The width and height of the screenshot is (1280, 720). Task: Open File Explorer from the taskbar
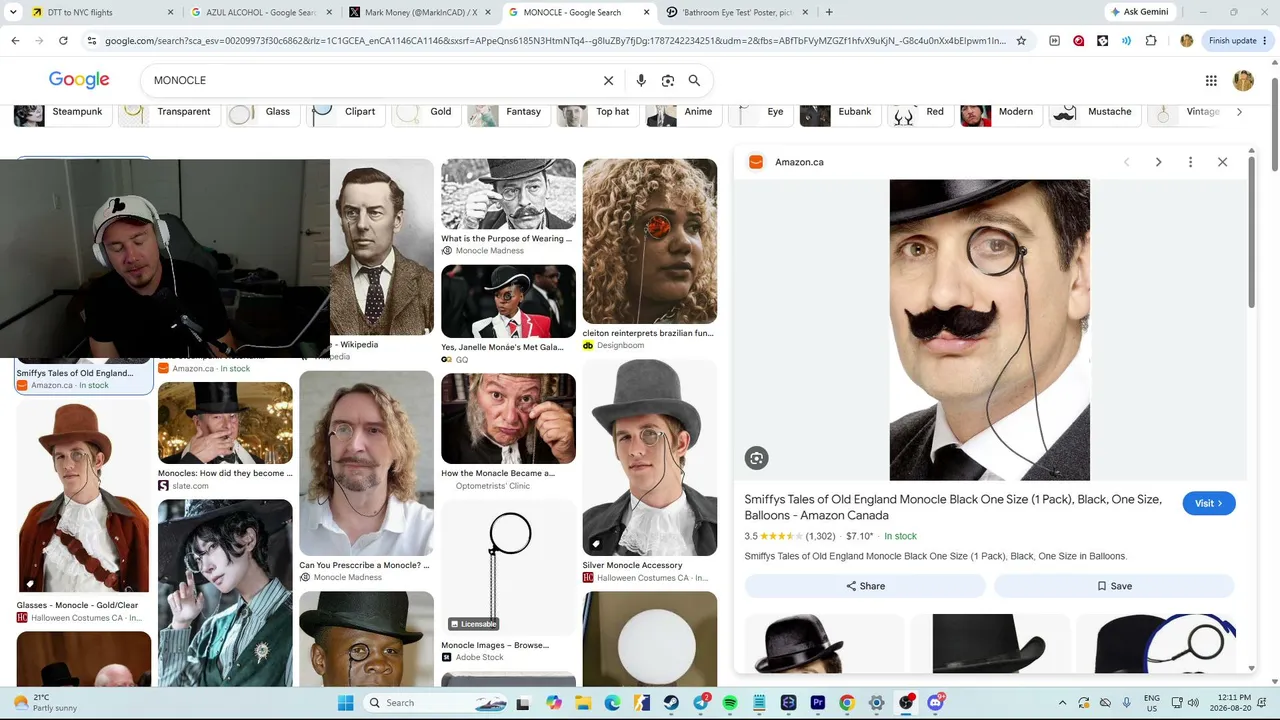pos(583,703)
